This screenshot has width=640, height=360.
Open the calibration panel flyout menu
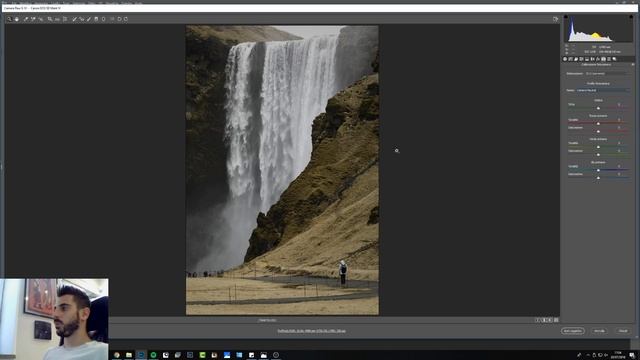pos(633,64)
